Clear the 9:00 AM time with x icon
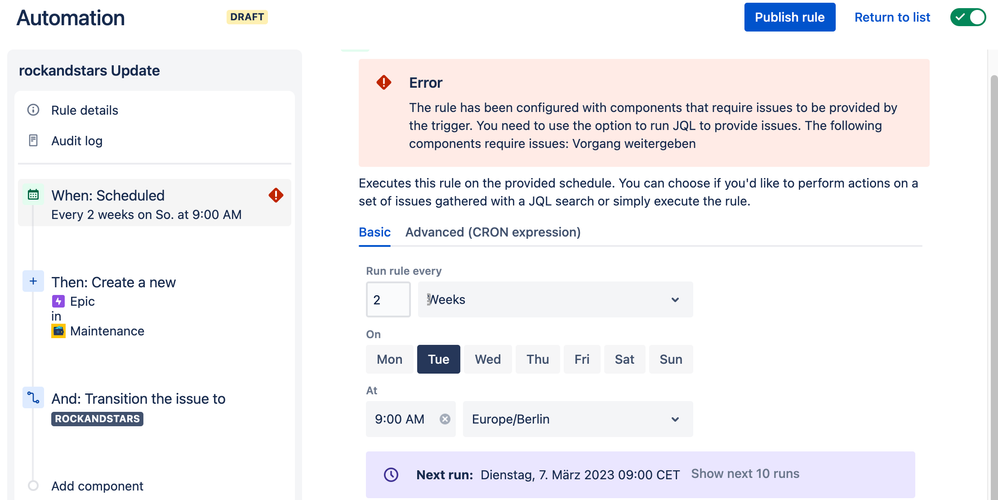The image size is (998, 500). click(445, 419)
